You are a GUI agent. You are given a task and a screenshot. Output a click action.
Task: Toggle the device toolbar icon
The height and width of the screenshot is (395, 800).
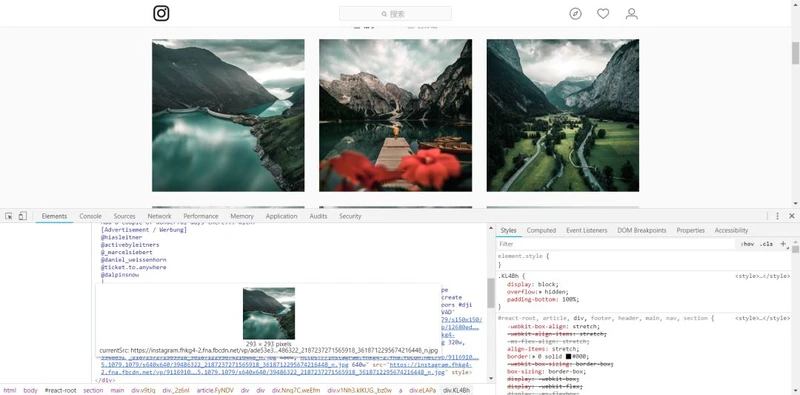pyautogui.click(x=22, y=216)
